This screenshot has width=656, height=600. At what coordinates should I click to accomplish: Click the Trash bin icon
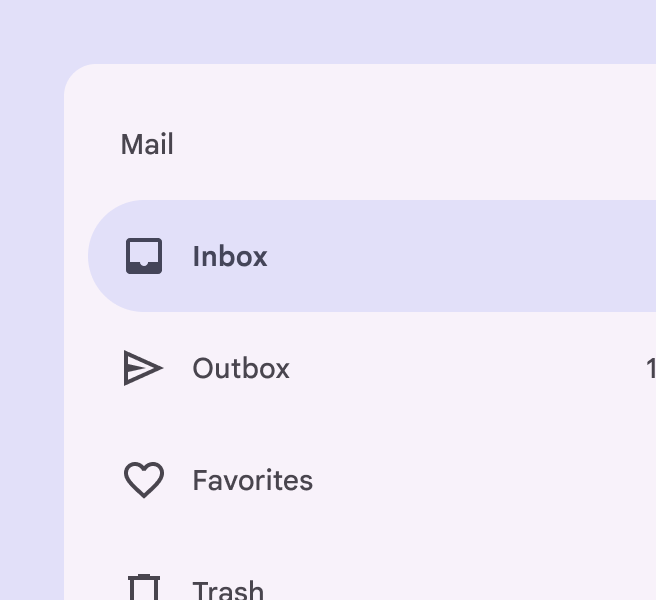(x=144, y=587)
